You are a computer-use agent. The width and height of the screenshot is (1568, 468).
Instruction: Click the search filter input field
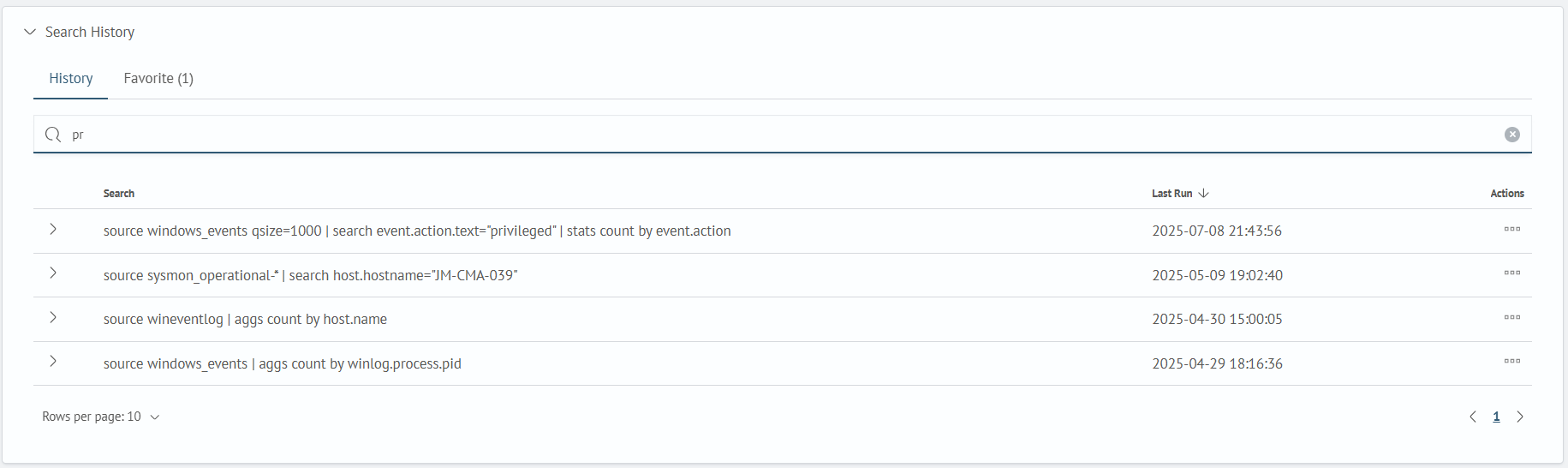pyautogui.click(x=783, y=135)
